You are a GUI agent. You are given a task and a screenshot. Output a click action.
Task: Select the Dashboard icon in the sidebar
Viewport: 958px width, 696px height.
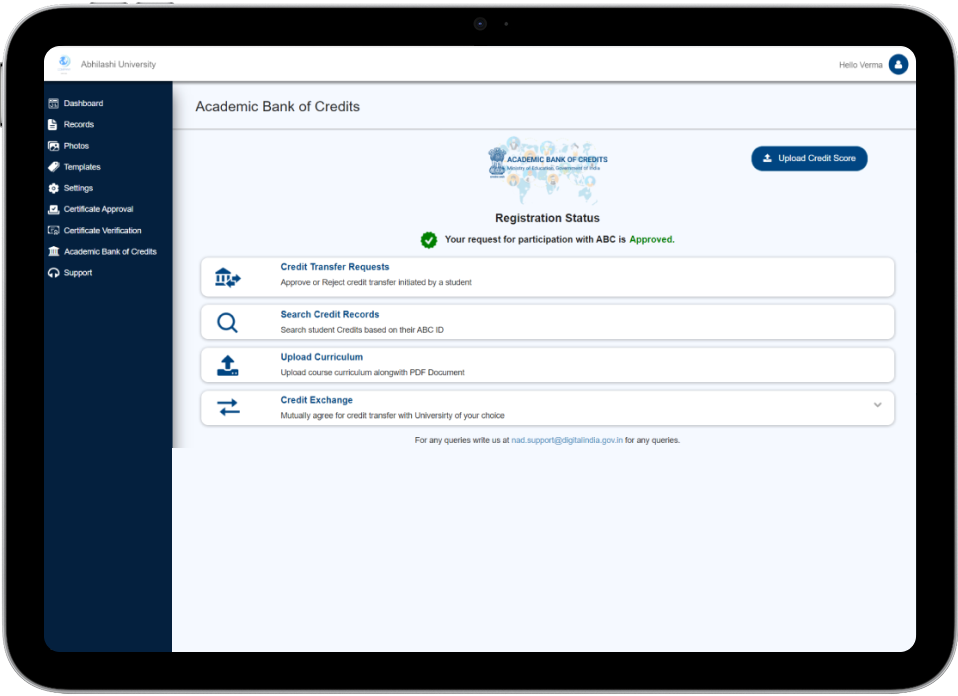tap(52, 103)
